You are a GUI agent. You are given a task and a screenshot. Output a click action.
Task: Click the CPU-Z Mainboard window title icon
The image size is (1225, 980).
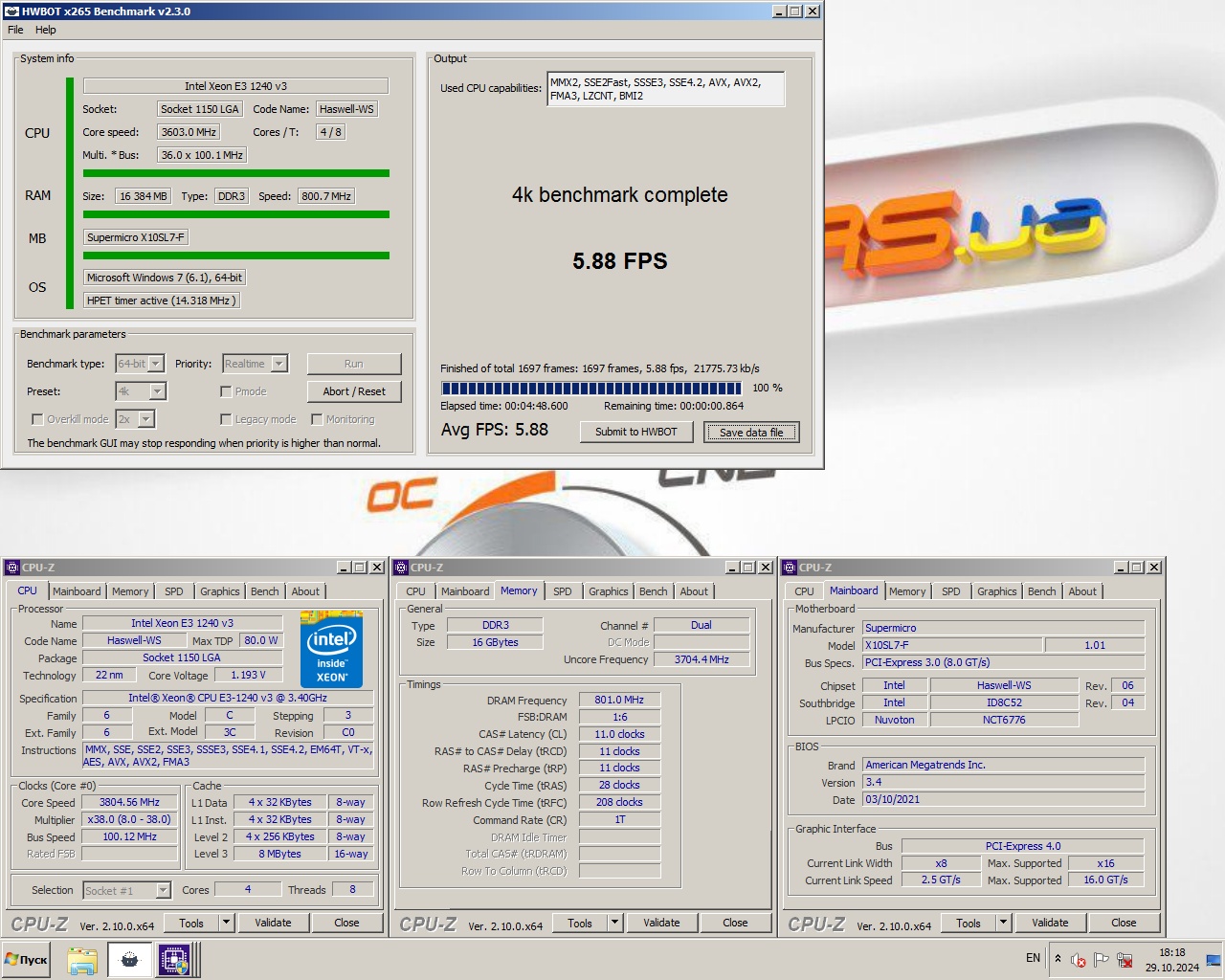[x=790, y=568]
